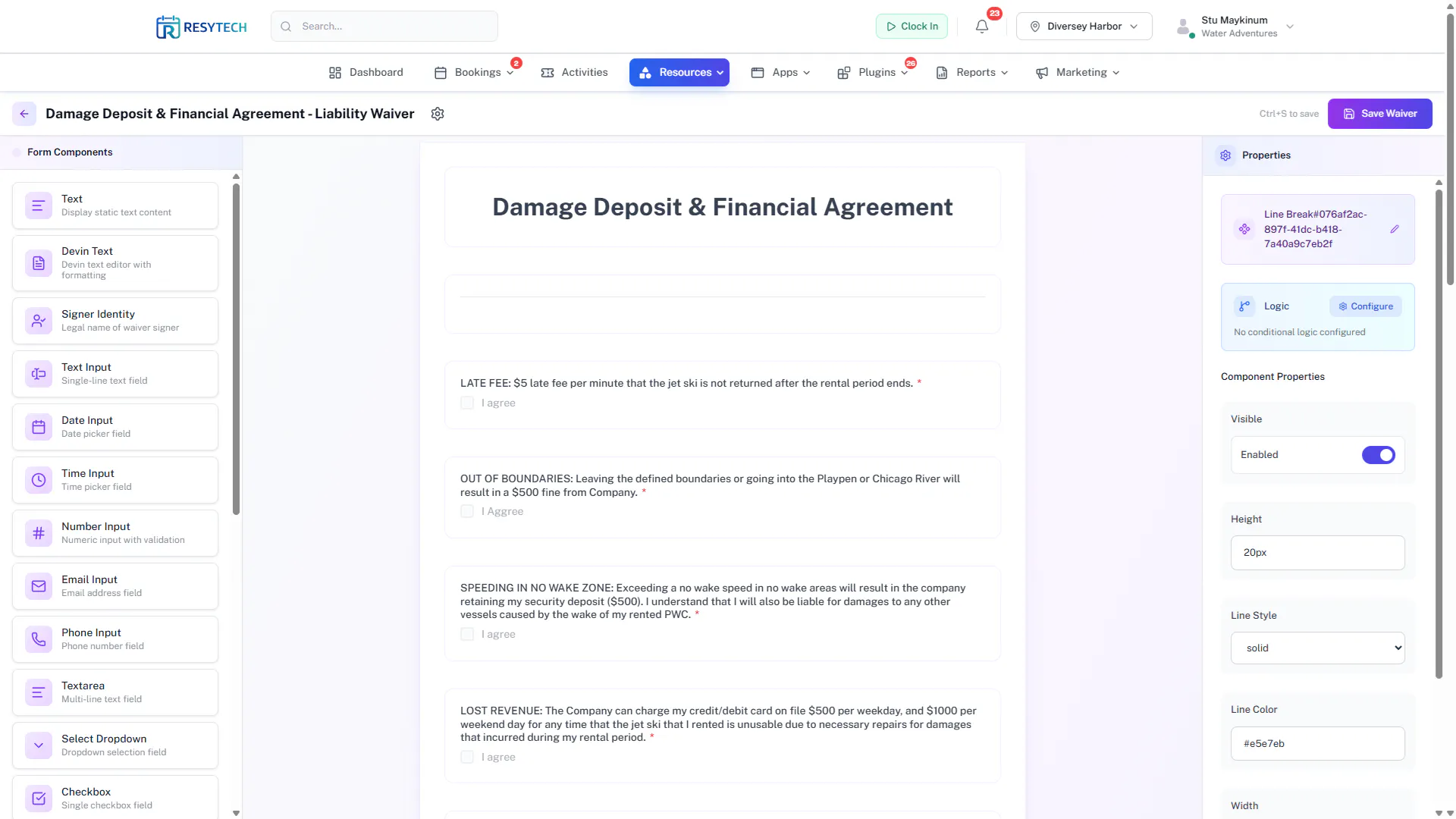Add a Checkbox component

pos(115,797)
